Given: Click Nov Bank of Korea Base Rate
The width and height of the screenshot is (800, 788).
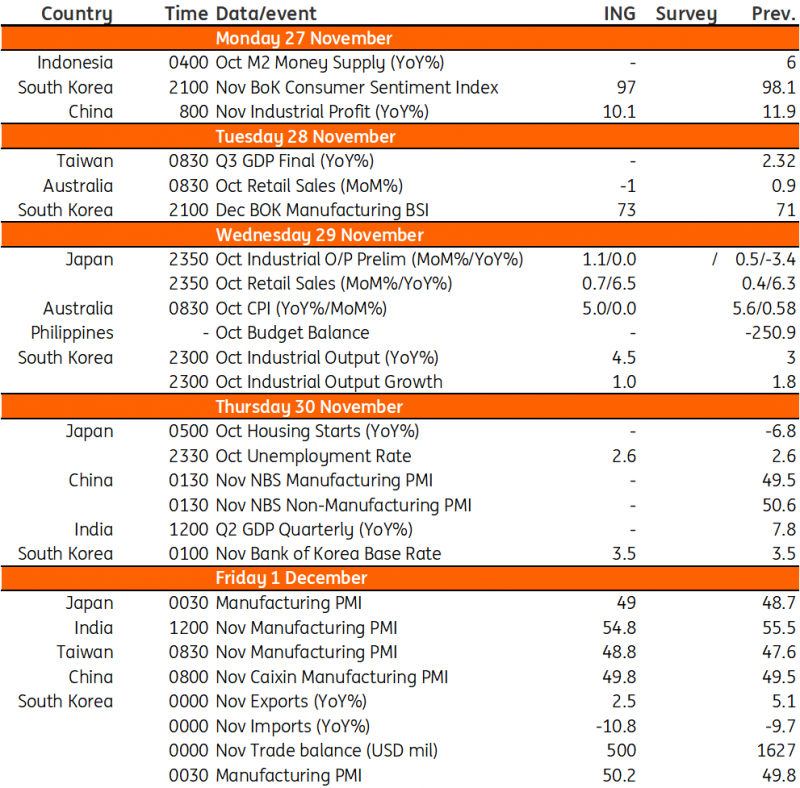Looking at the screenshot, I should click(x=328, y=554).
